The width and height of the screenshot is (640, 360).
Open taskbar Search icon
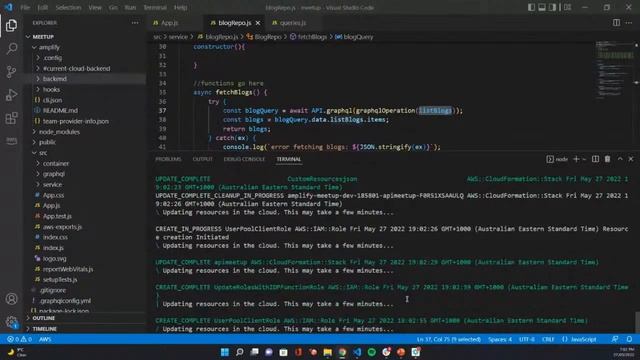pyautogui.click(x=240, y=352)
